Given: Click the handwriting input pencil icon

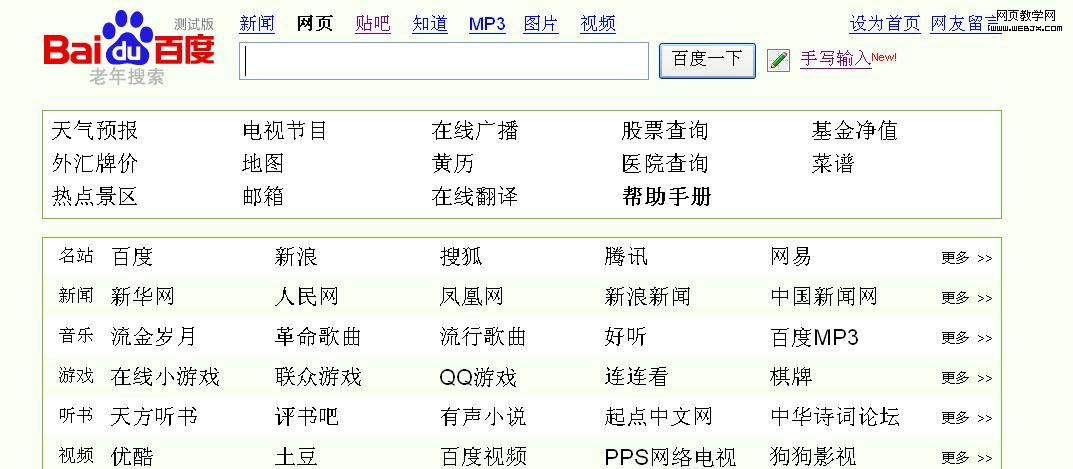Looking at the screenshot, I should click(x=778, y=61).
